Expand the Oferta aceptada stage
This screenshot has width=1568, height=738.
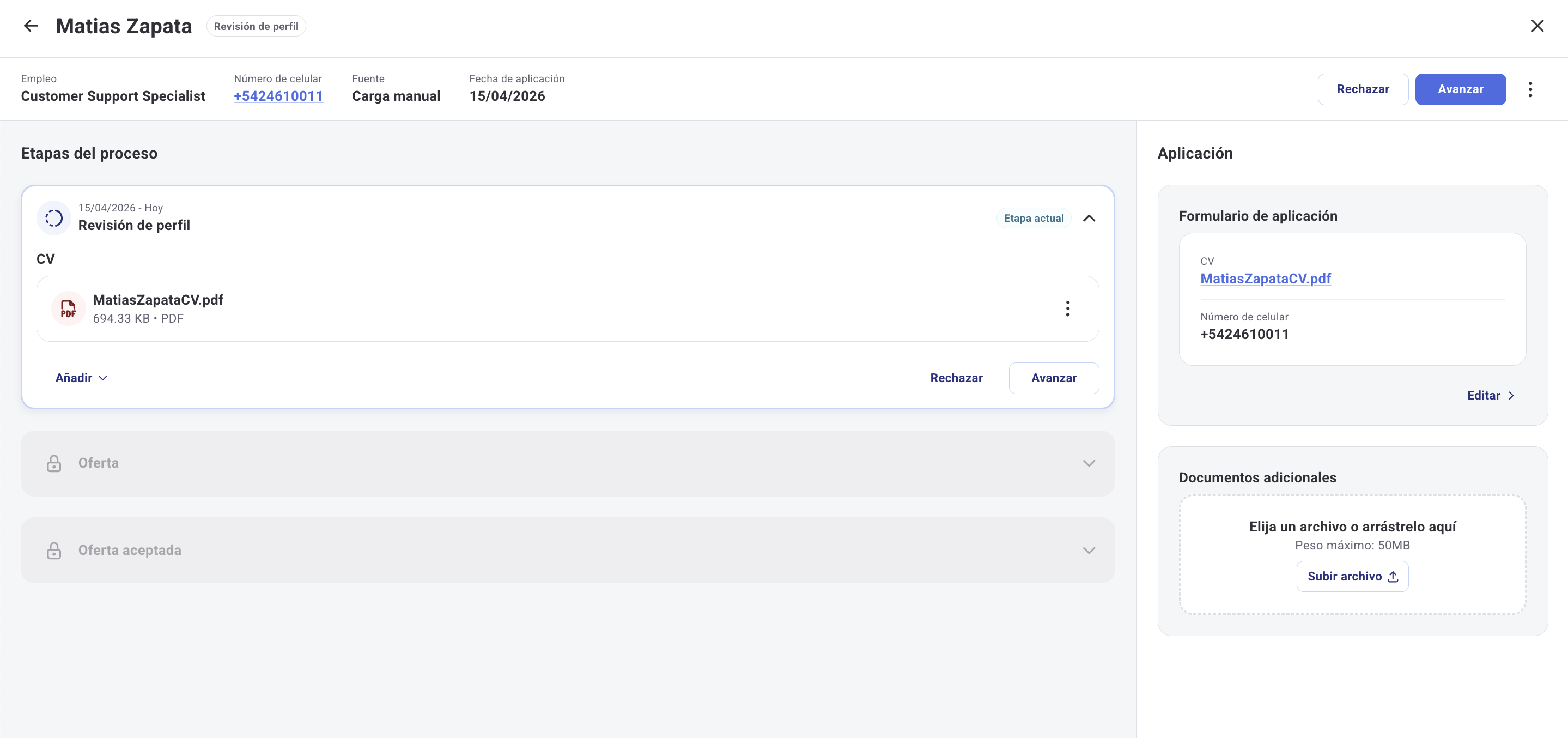click(x=1089, y=550)
